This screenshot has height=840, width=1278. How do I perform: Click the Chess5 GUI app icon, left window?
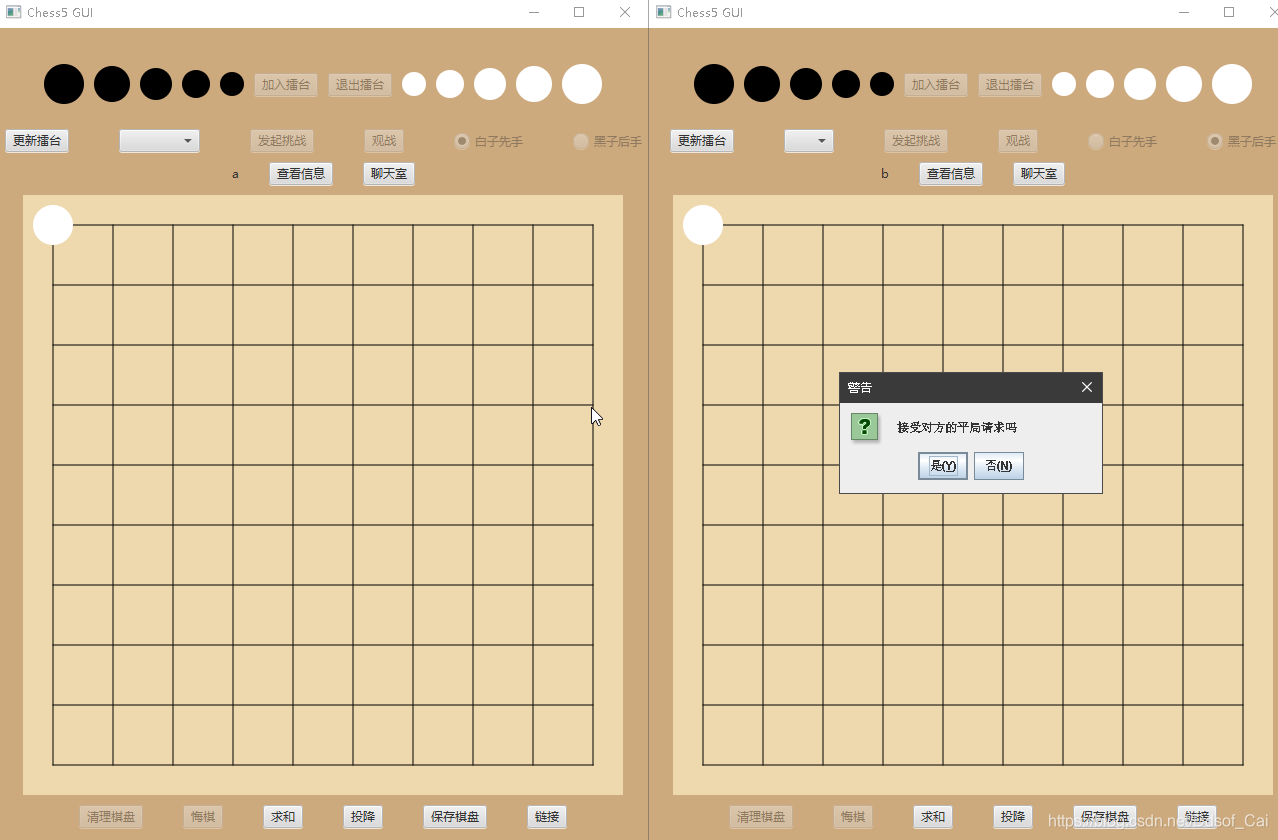[14, 13]
